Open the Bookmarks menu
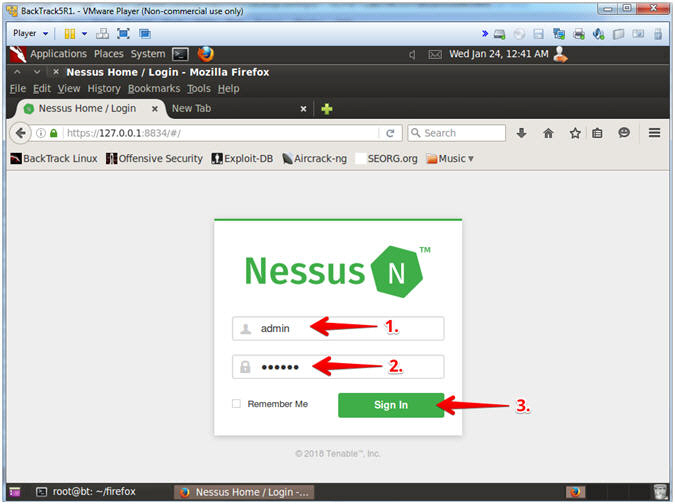This screenshot has width=675, height=504. click(154, 89)
